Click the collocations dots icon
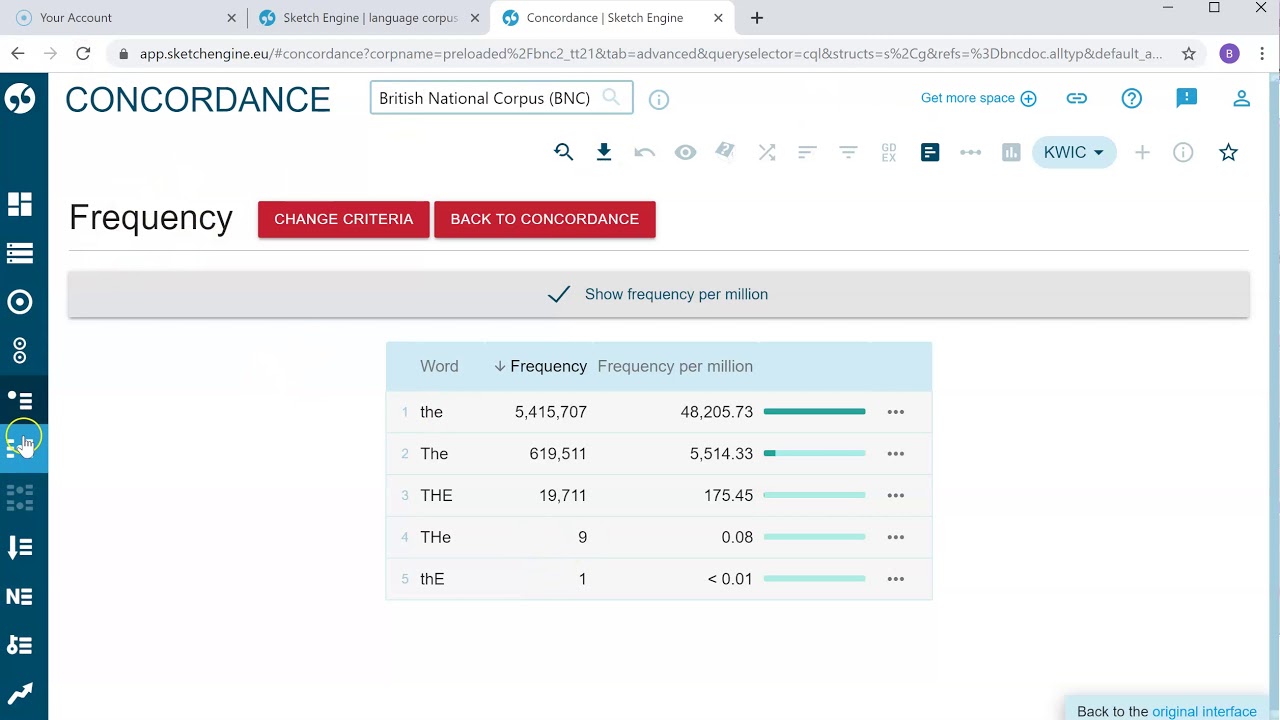1280x720 pixels. point(970,152)
